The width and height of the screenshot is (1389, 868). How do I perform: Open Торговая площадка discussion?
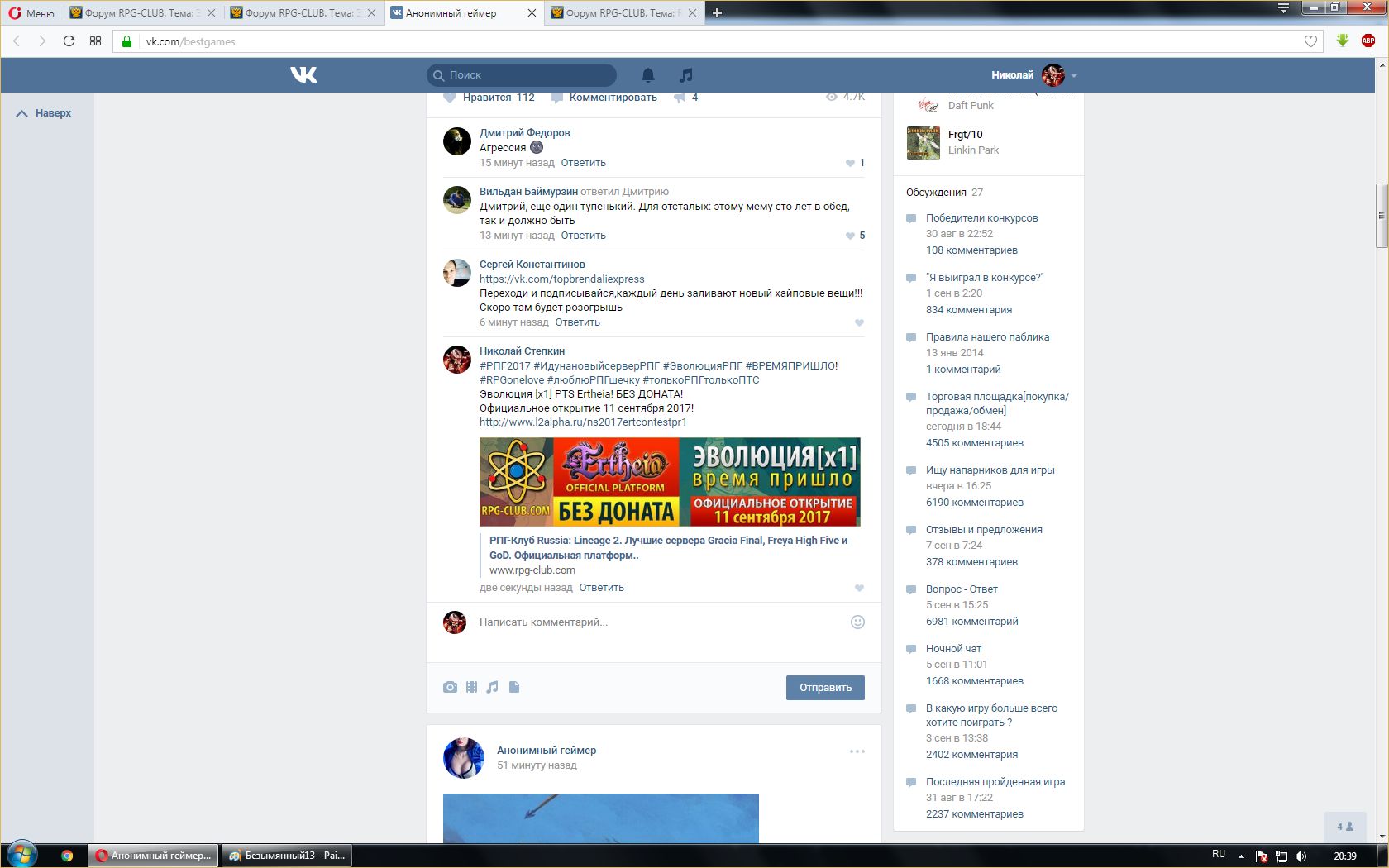tap(997, 403)
